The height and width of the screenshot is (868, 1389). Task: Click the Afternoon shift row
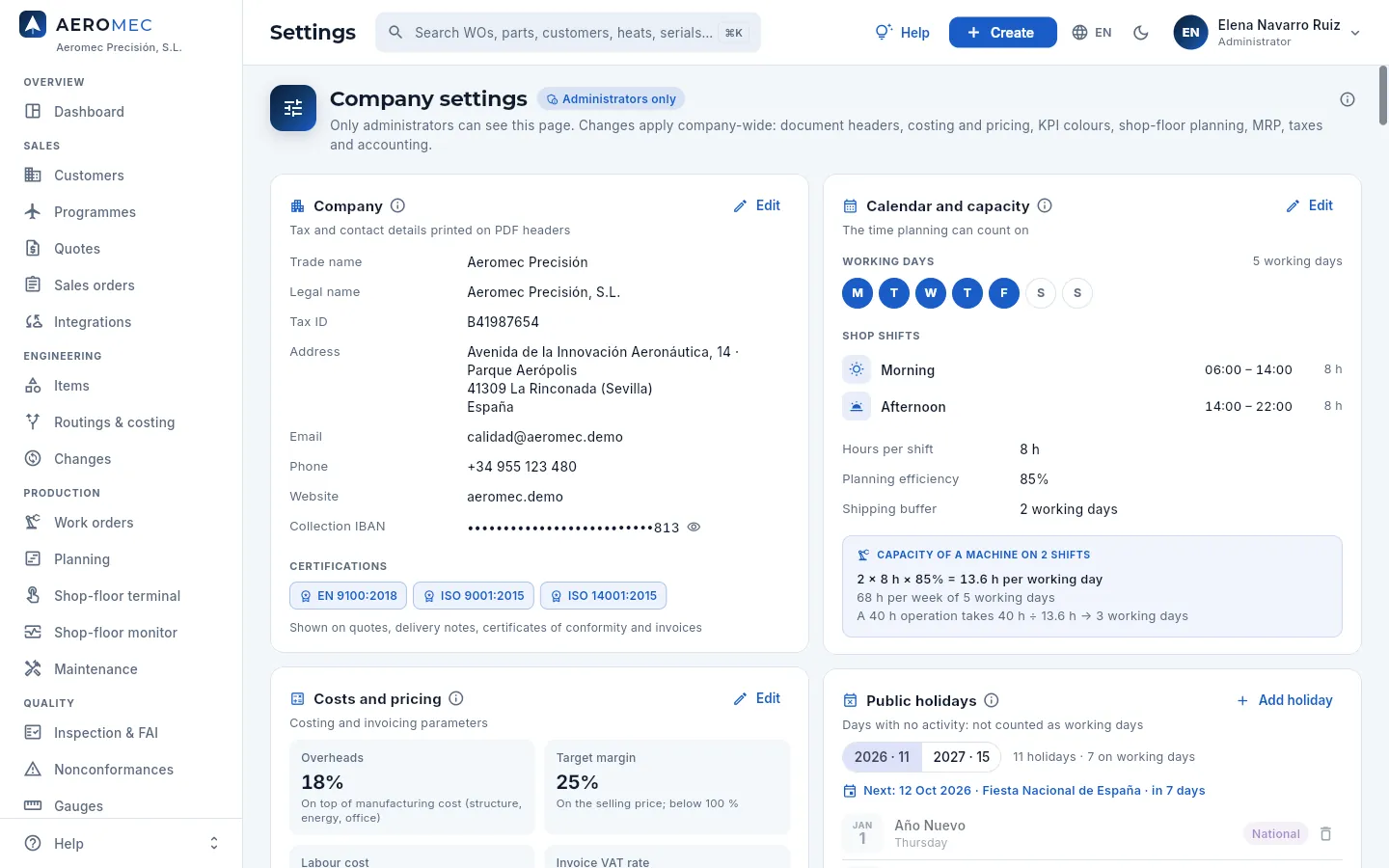(1092, 407)
